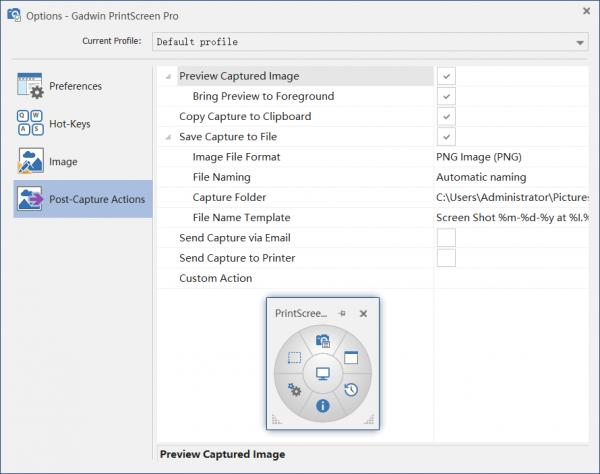Pin the PrintScreen floating widget
Viewport: 600px width, 474px height.
[x=342, y=313]
